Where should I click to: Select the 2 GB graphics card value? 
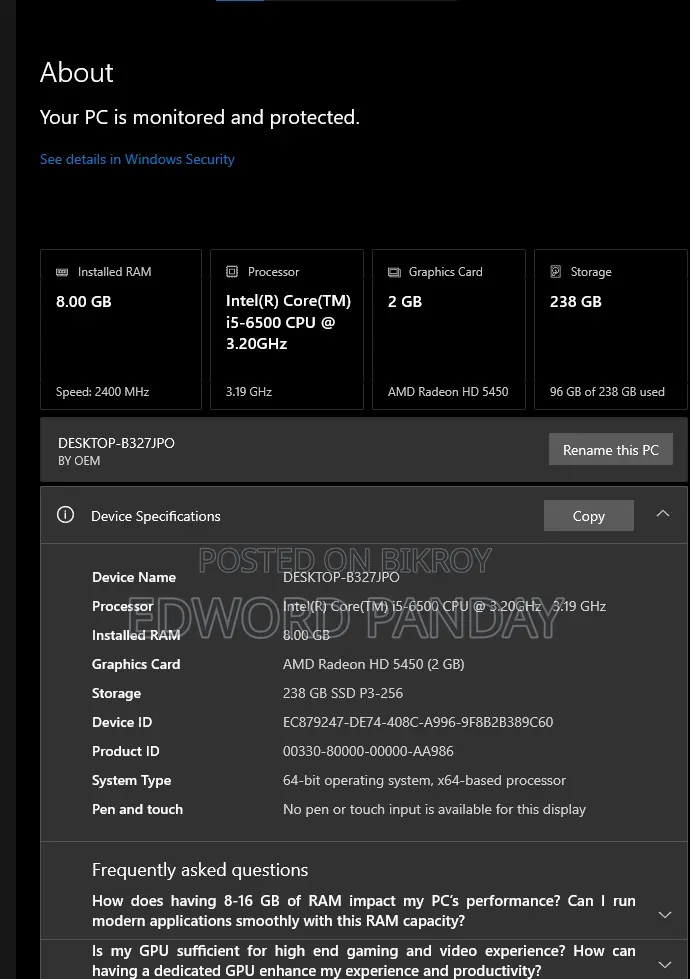pos(405,302)
